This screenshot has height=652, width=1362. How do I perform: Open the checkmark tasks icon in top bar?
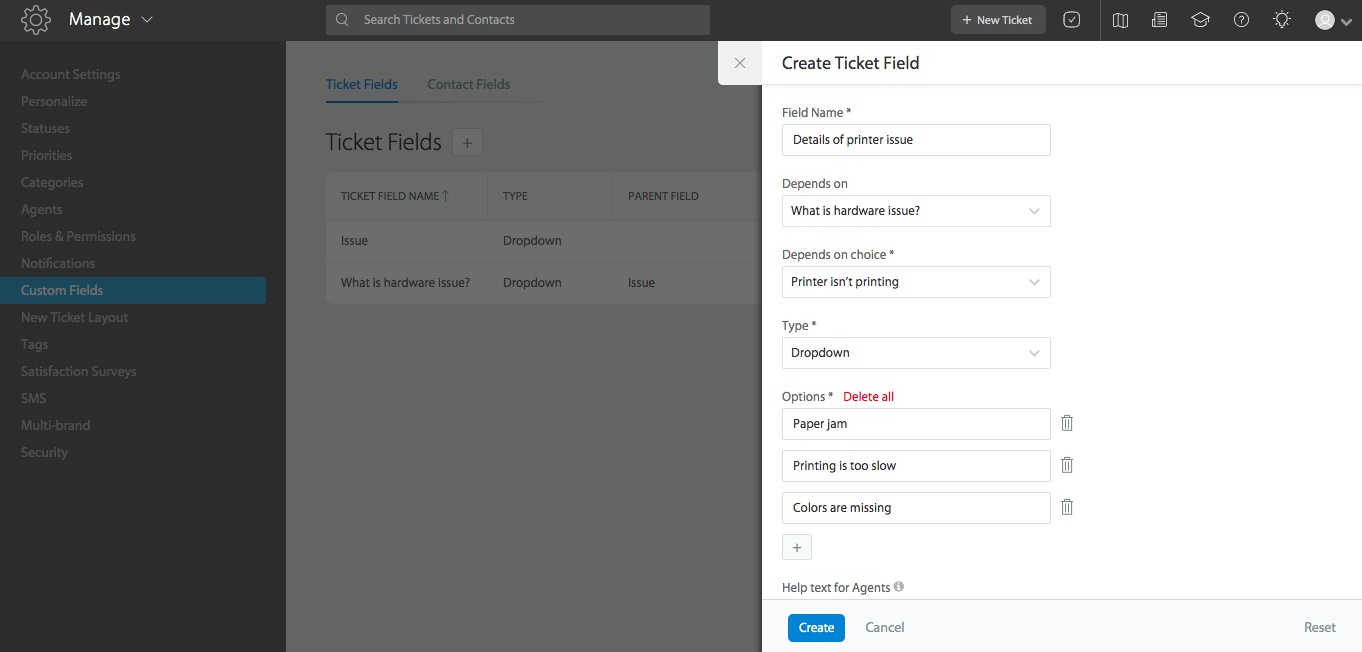click(1071, 19)
